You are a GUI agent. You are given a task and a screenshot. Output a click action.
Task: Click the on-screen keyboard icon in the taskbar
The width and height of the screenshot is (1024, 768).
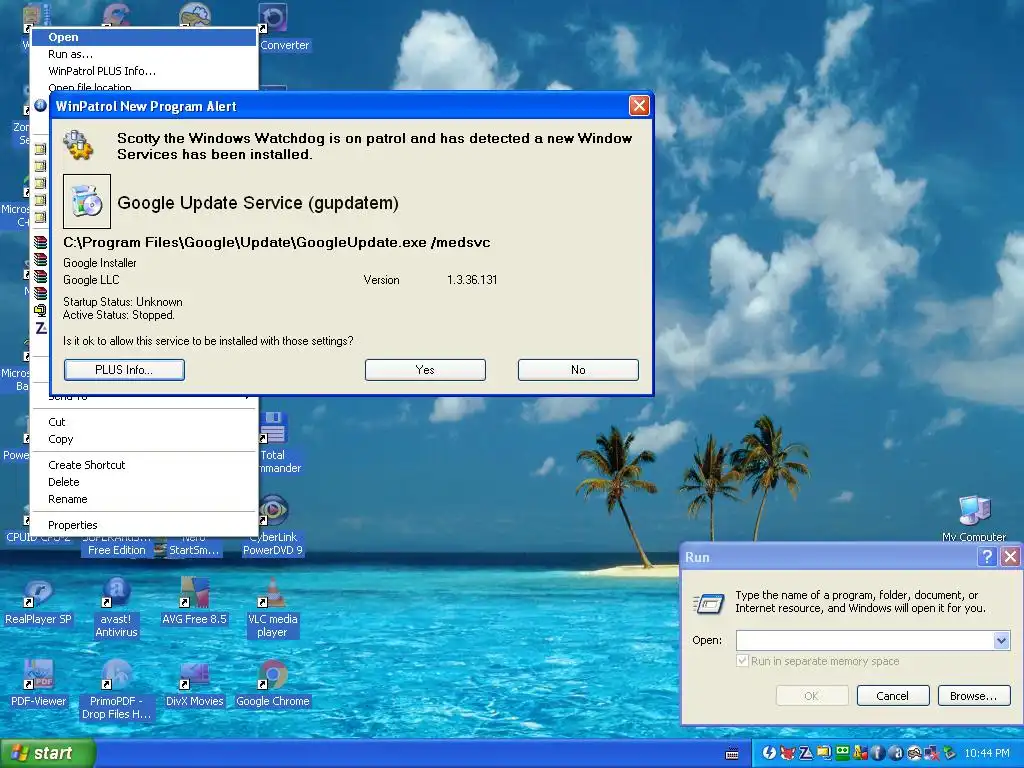point(732,753)
